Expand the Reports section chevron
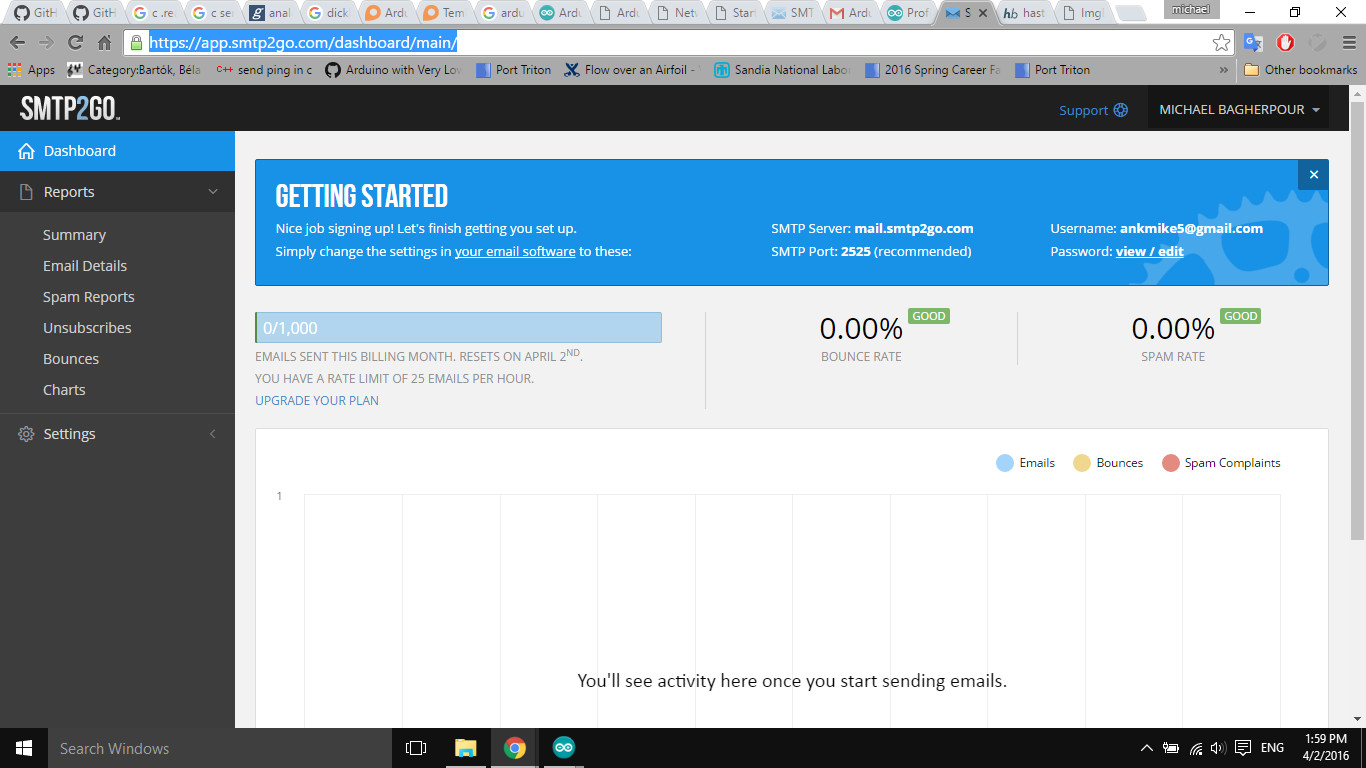 click(x=213, y=192)
